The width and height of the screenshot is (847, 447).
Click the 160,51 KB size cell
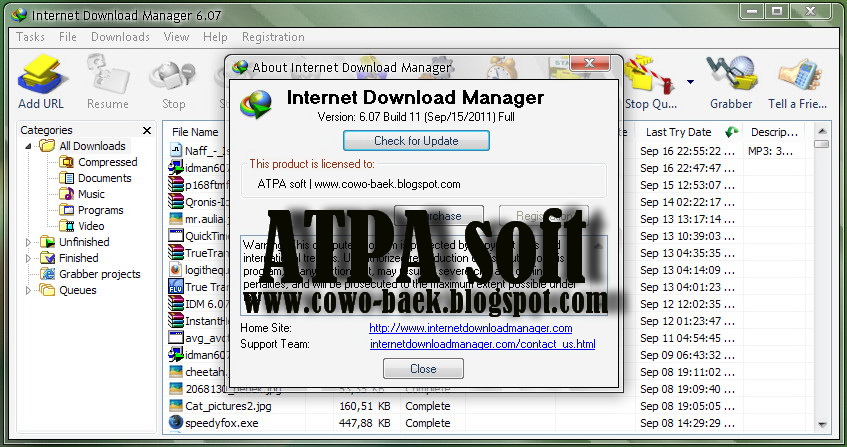365,406
